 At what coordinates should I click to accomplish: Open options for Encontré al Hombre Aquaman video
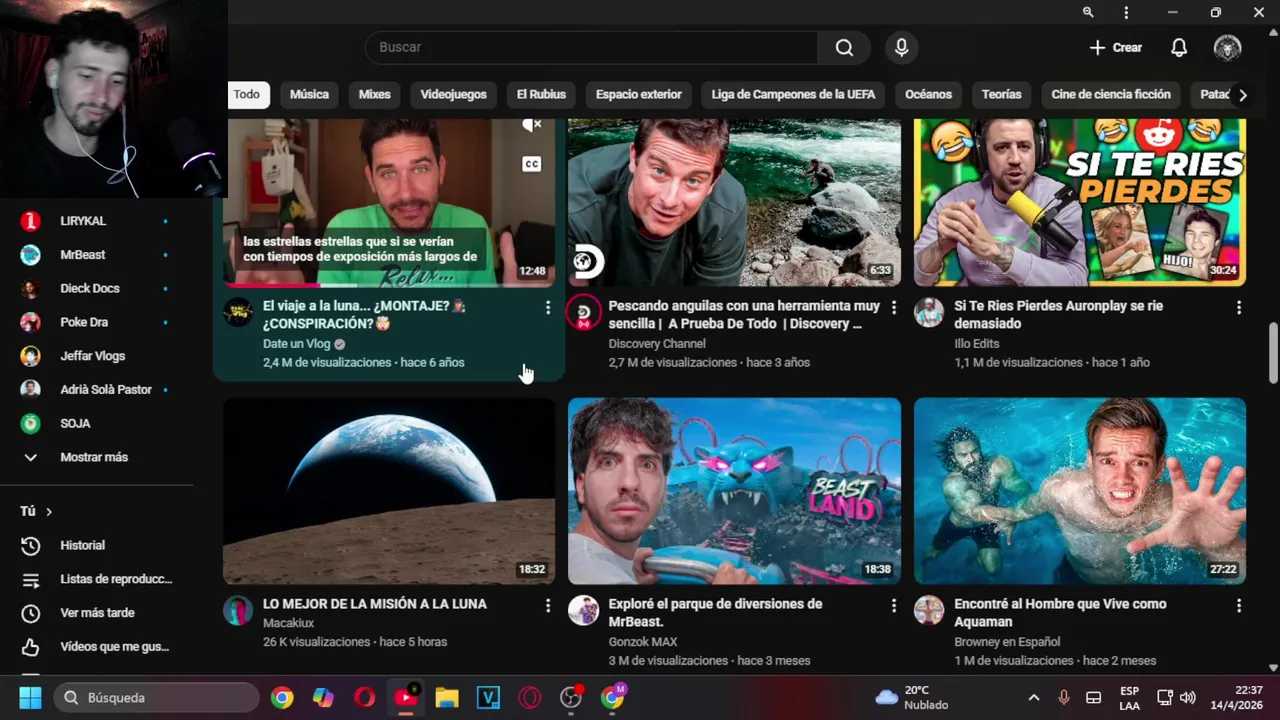(x=1239, y=605)
